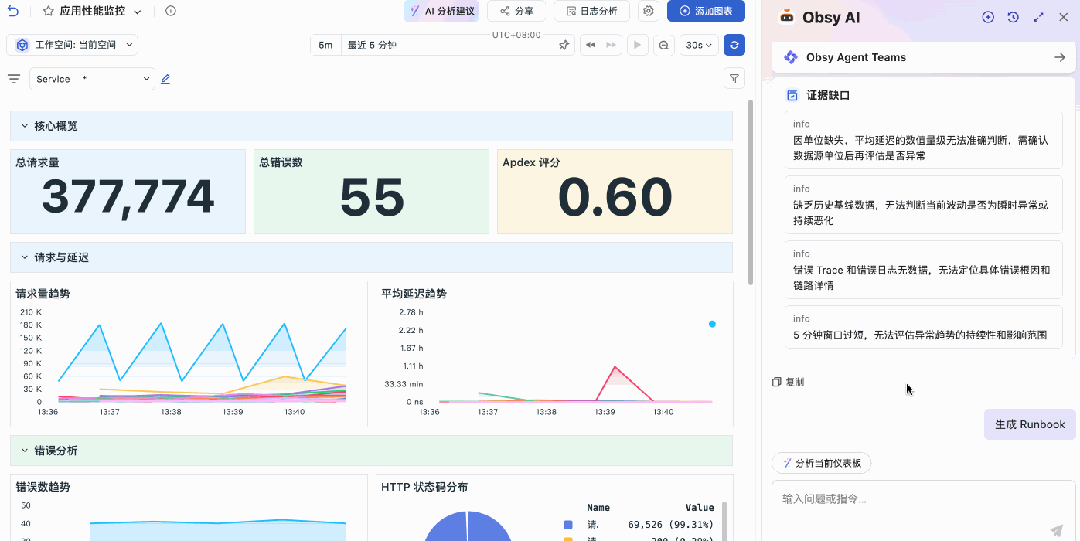This screenshot has height=541, width=1080.
Task: Click the red latency spike in 平均延迟趋势
Action: (615, 368)
